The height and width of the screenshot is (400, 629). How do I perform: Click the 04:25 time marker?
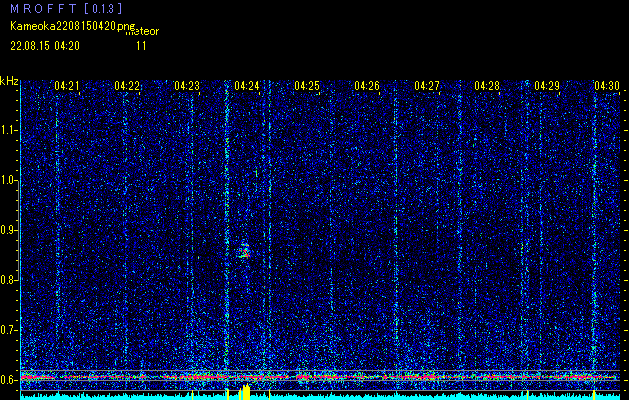tap(306, 85)
